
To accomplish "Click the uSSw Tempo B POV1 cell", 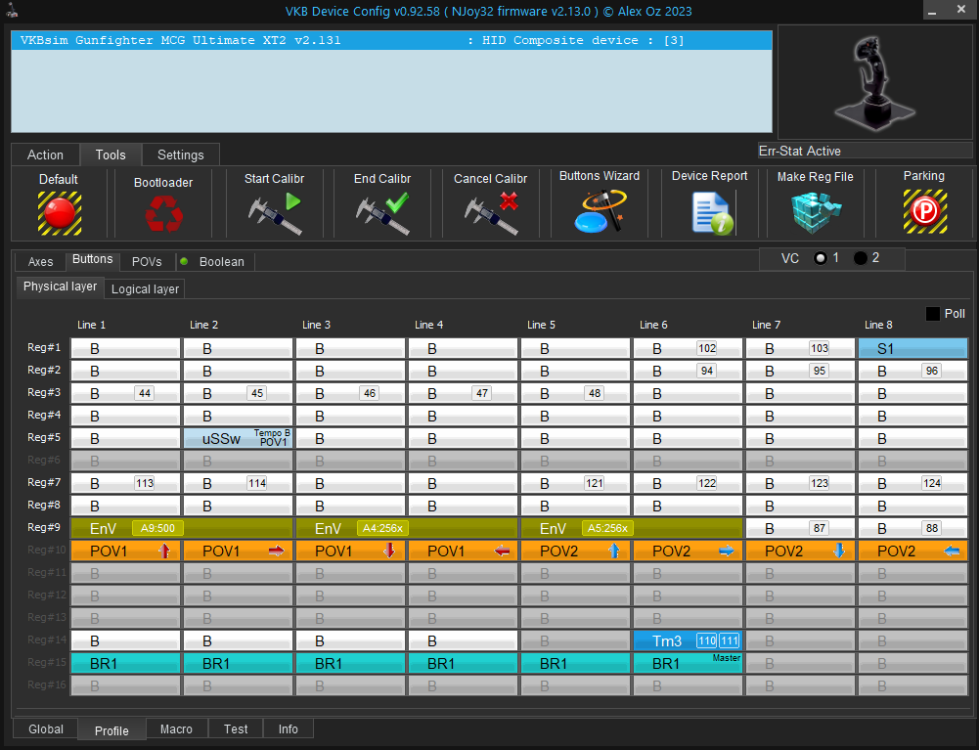I will pos(238,438).
